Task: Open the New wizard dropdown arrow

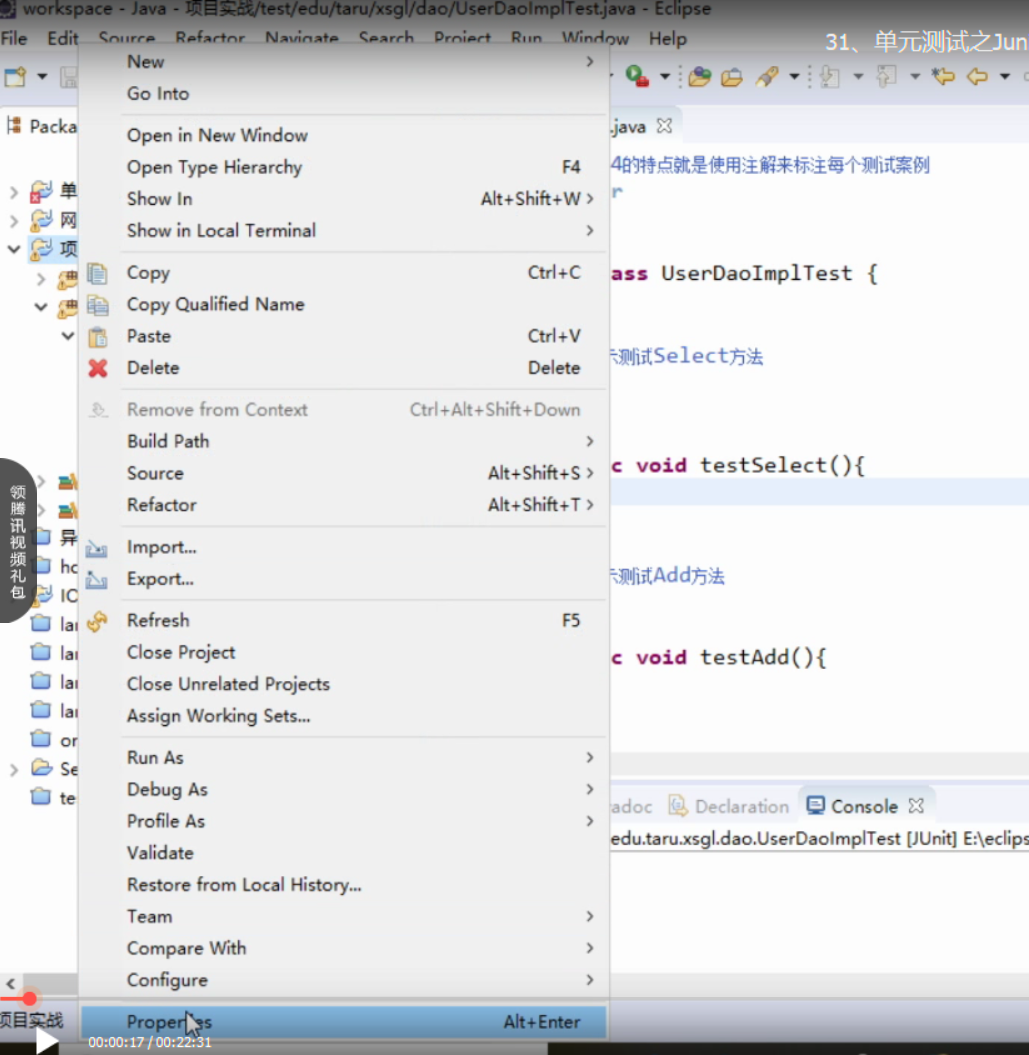Action: pos(42,77)
